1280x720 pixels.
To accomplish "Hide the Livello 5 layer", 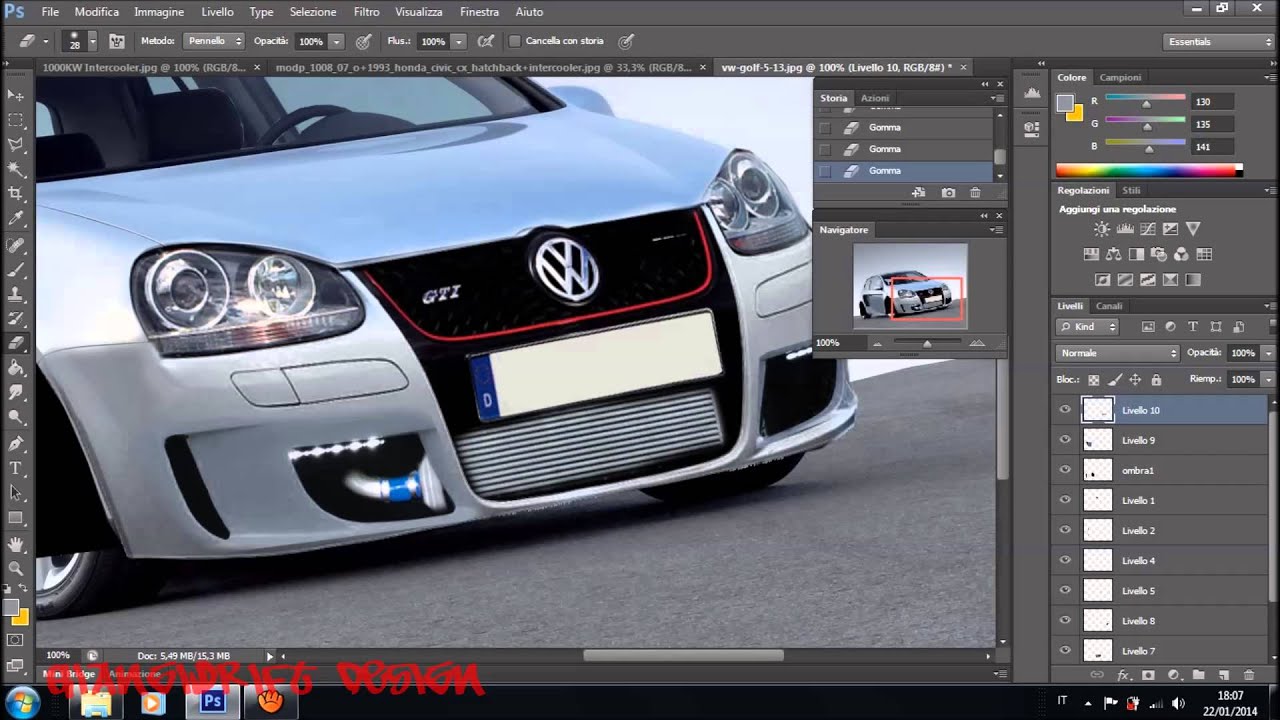I will [x=1065, y=590].
